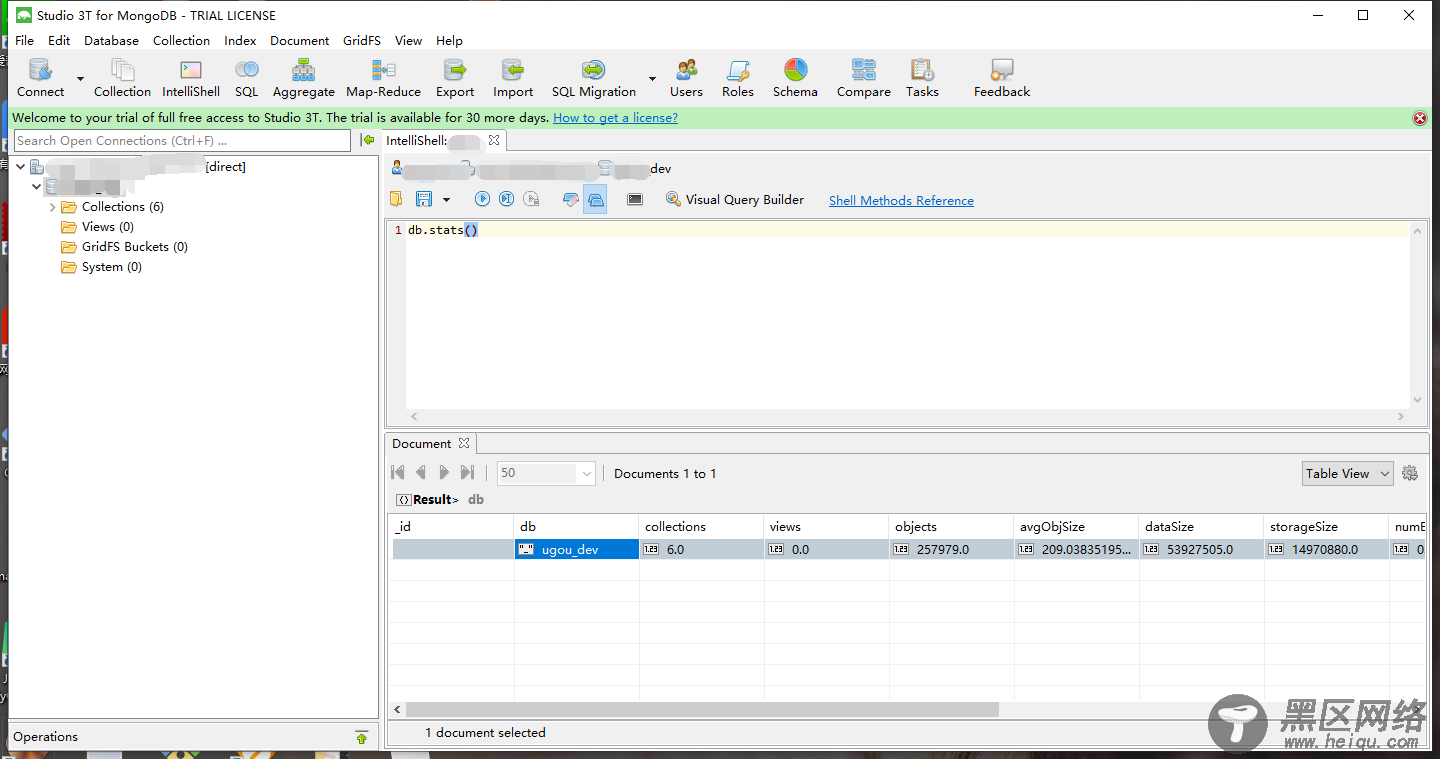Follow the 'How to get a license?' link

coord(615,117)
